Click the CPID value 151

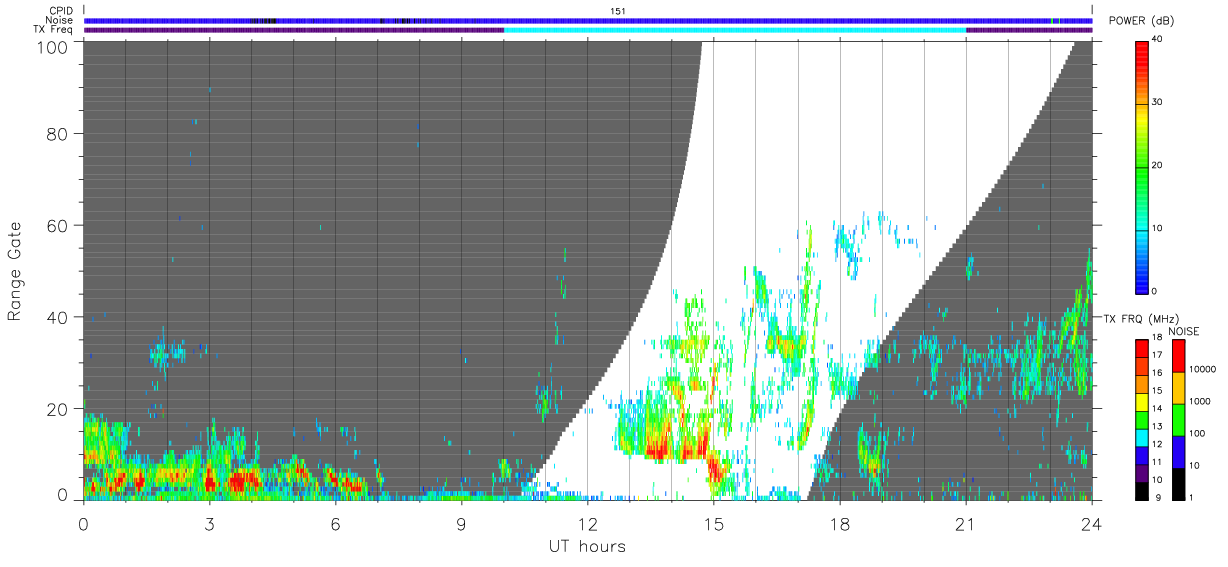pos(618,11)
